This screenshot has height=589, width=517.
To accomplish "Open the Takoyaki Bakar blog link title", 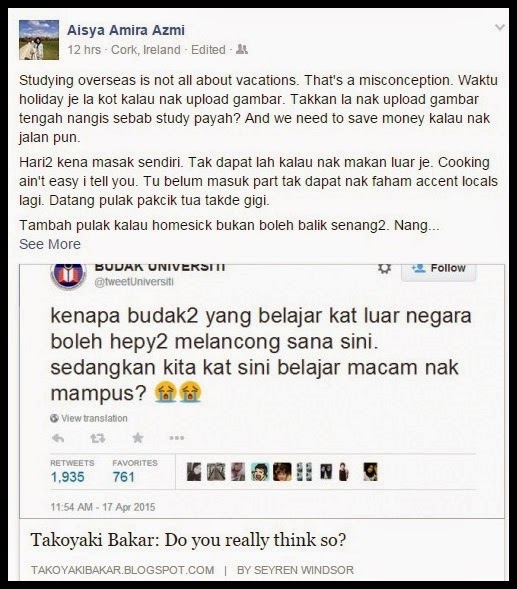I will 188,540.
